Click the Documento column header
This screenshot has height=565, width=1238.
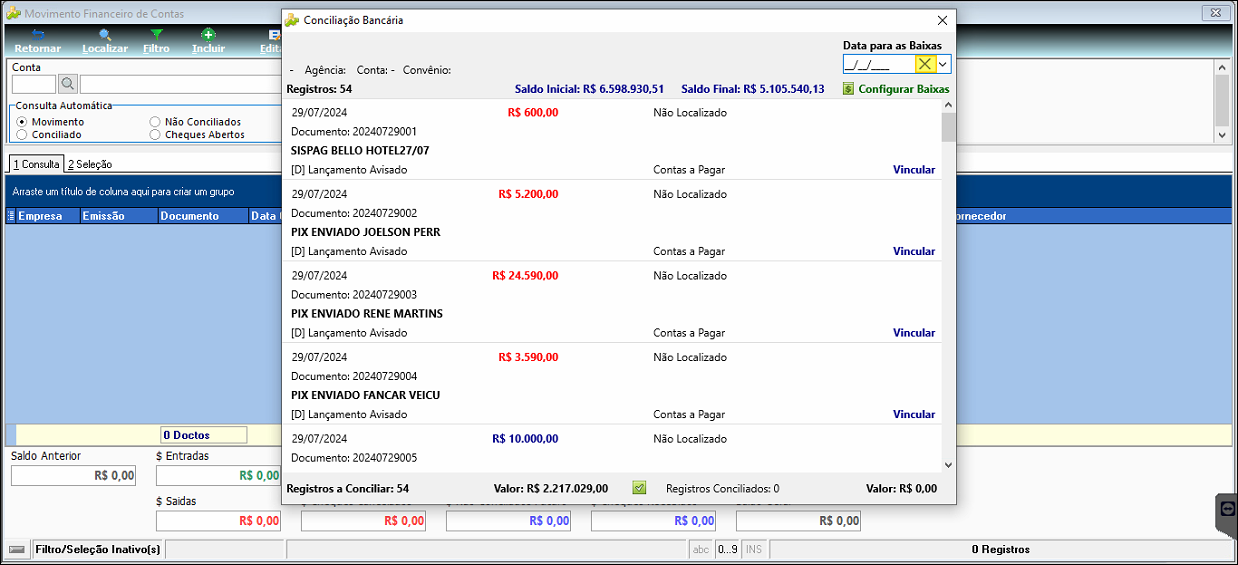(203, 216)
